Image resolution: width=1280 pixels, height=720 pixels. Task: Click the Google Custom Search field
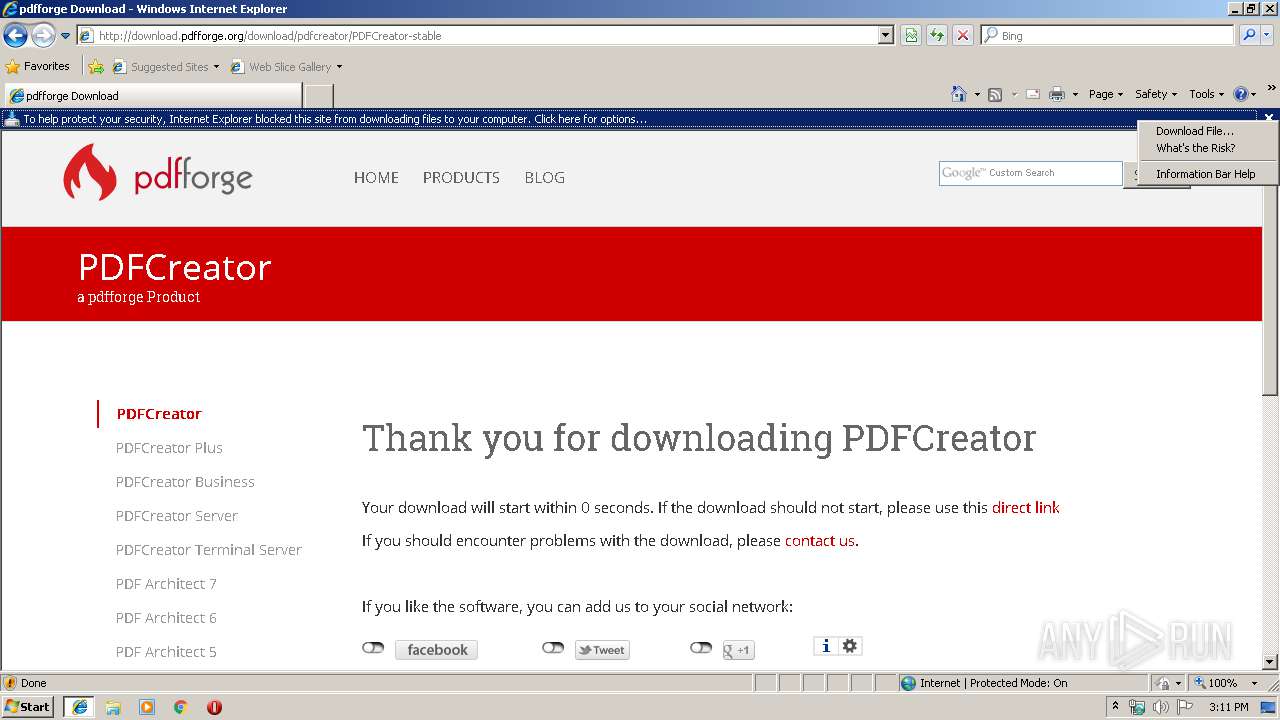click(1030, 173)
